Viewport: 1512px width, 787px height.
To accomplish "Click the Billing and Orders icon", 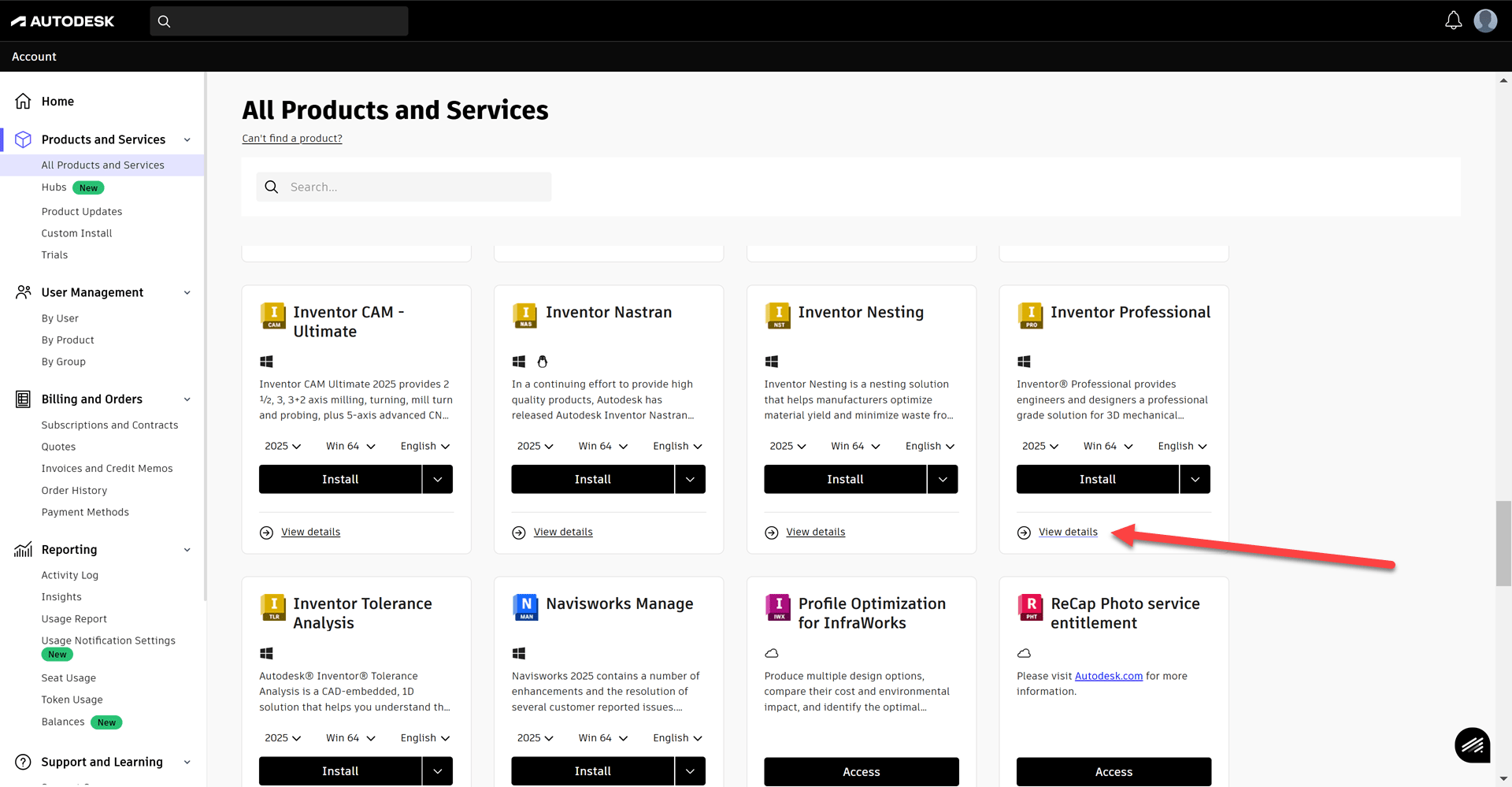I will tap(24, 399).
